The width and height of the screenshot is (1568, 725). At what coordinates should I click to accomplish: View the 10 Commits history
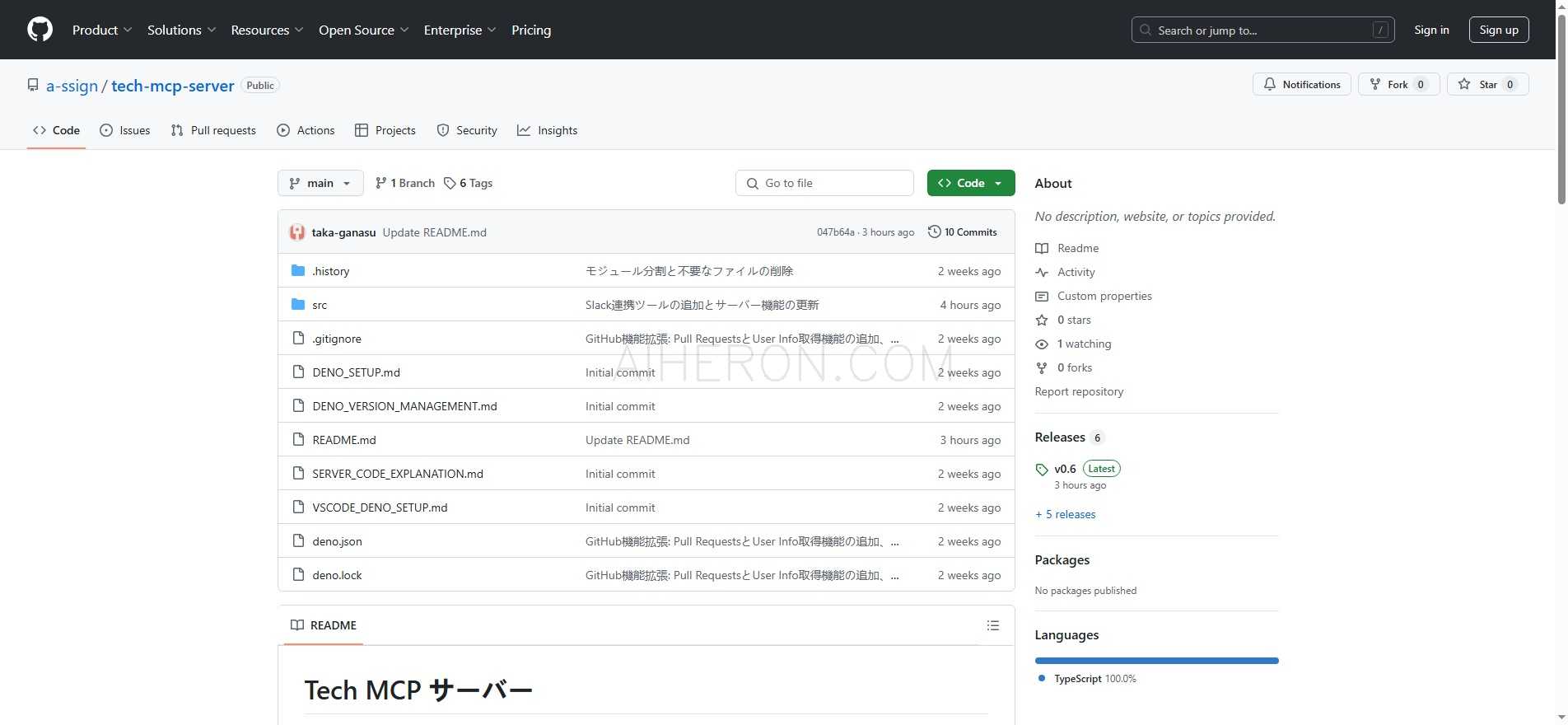962,232
